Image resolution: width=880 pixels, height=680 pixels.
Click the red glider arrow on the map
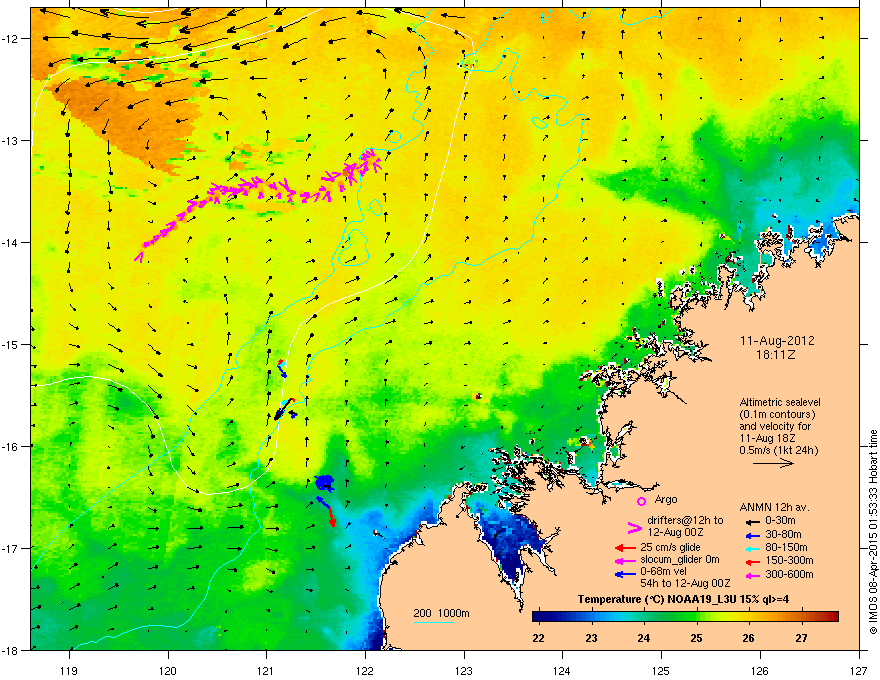tap(332, 517)
